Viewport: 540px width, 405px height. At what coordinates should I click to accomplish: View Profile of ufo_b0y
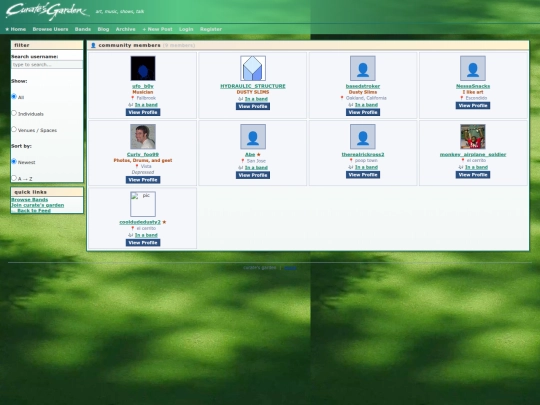143,112
